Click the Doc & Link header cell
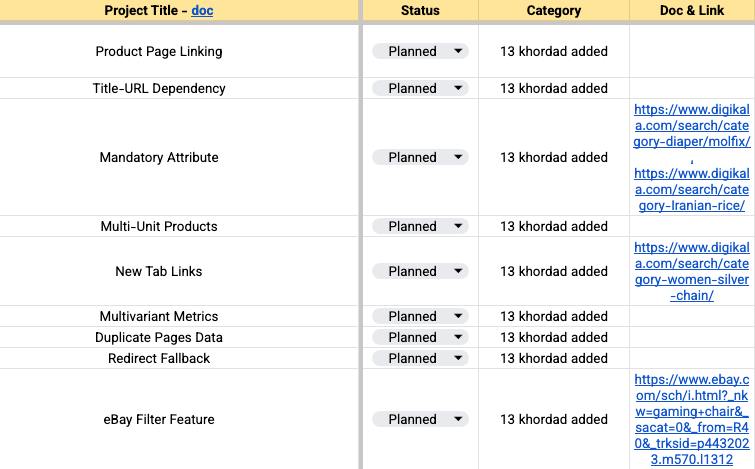 pos(691,11)
